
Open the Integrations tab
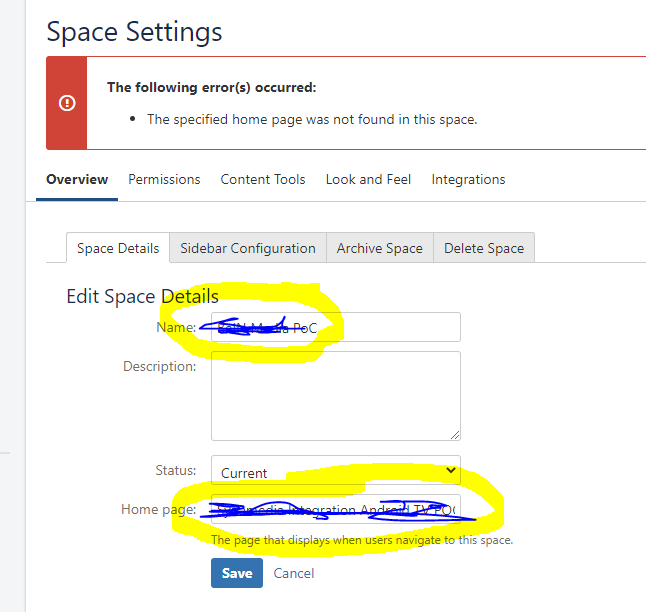(468, 179)
